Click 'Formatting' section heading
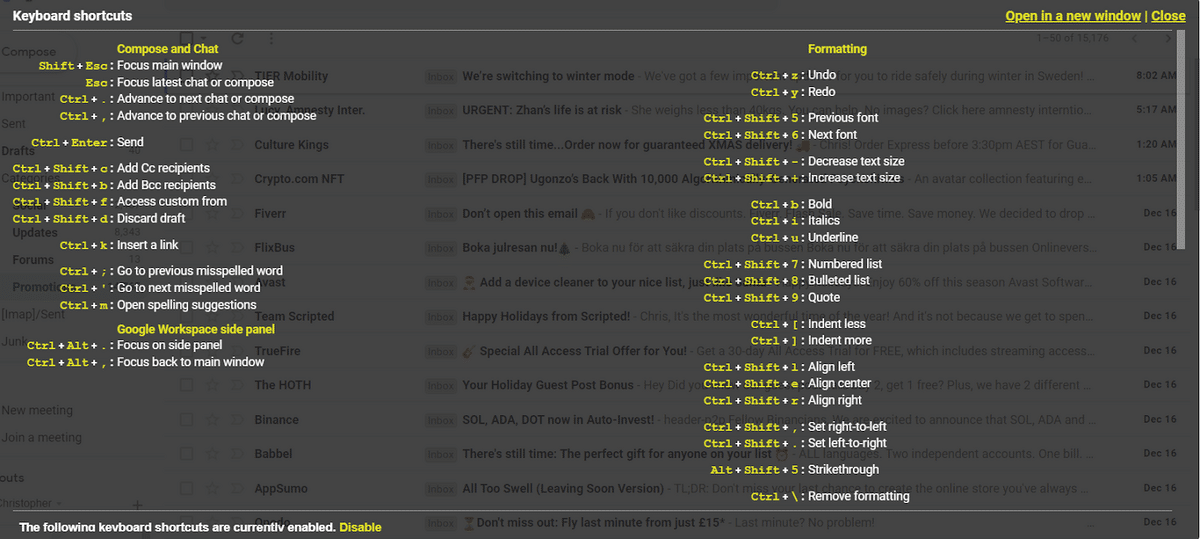Image resolution: width=1200 pixels, height=539 pixels. point(837,49)
